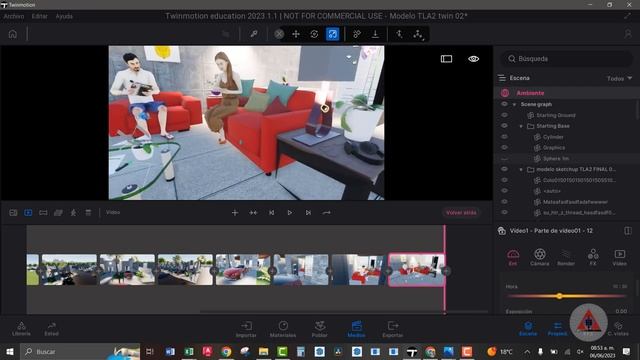
Task: Select the Rotate tool in toolbar
Action: point(314,34)
